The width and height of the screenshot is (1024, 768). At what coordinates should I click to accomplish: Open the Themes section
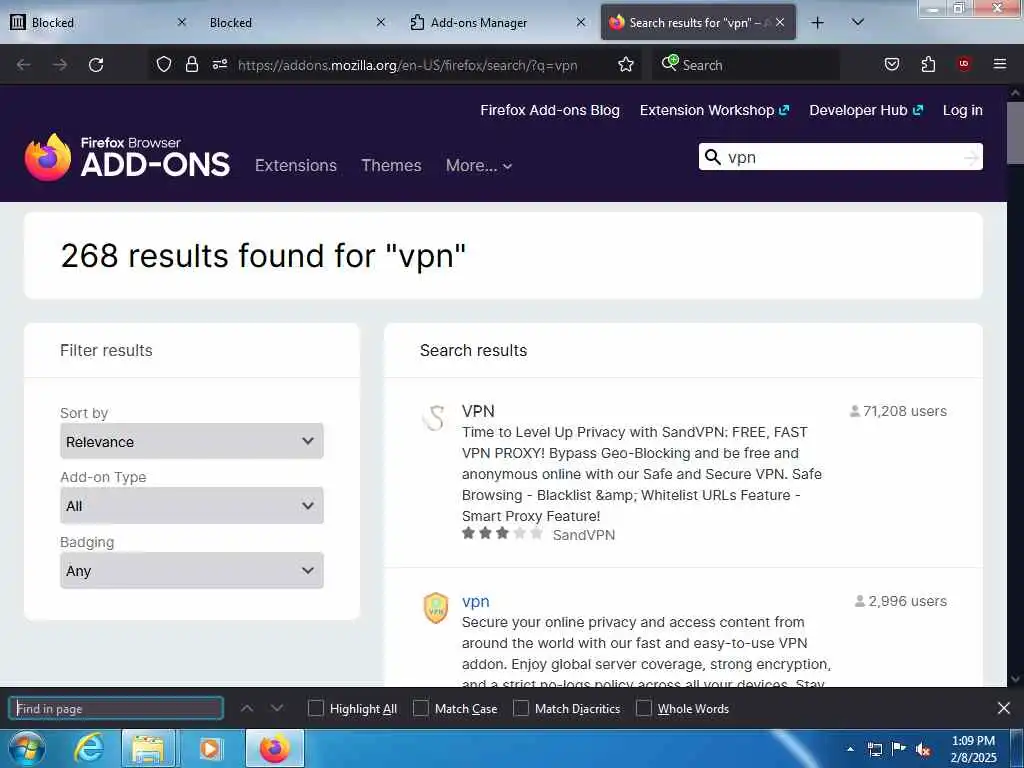391,165
